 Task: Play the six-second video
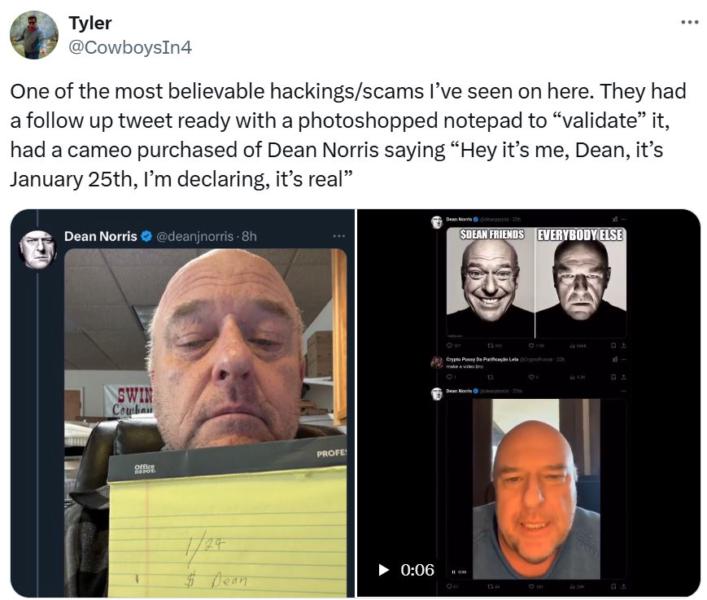[x=383, y=570]
